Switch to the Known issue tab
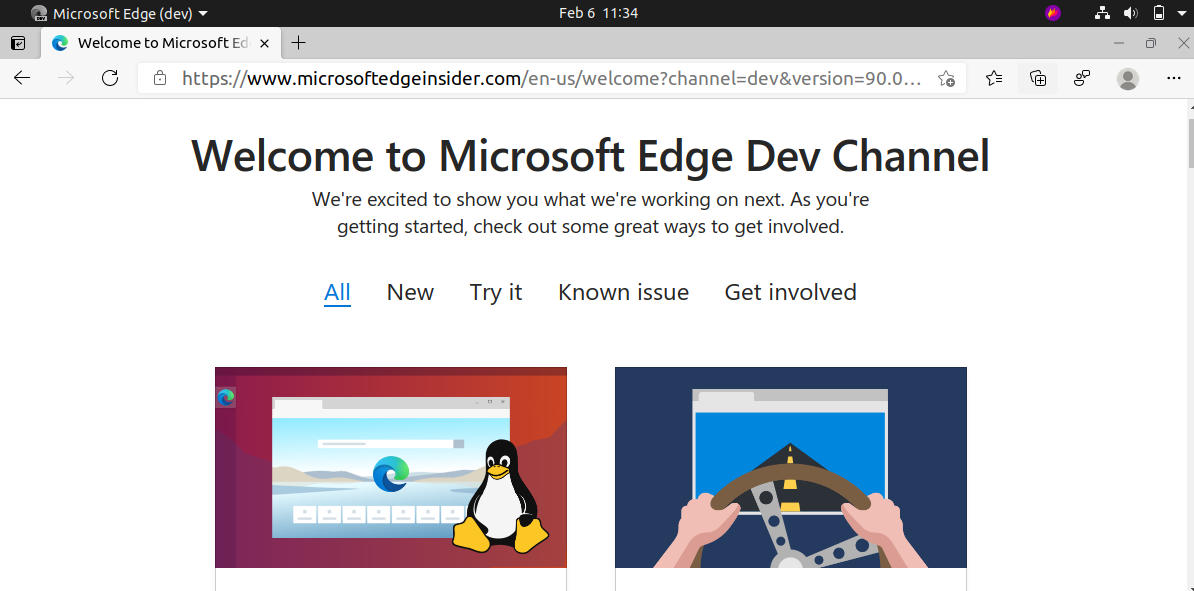Screen dimensions: 1194x591 pyautogui.click(x=624, y=292)
